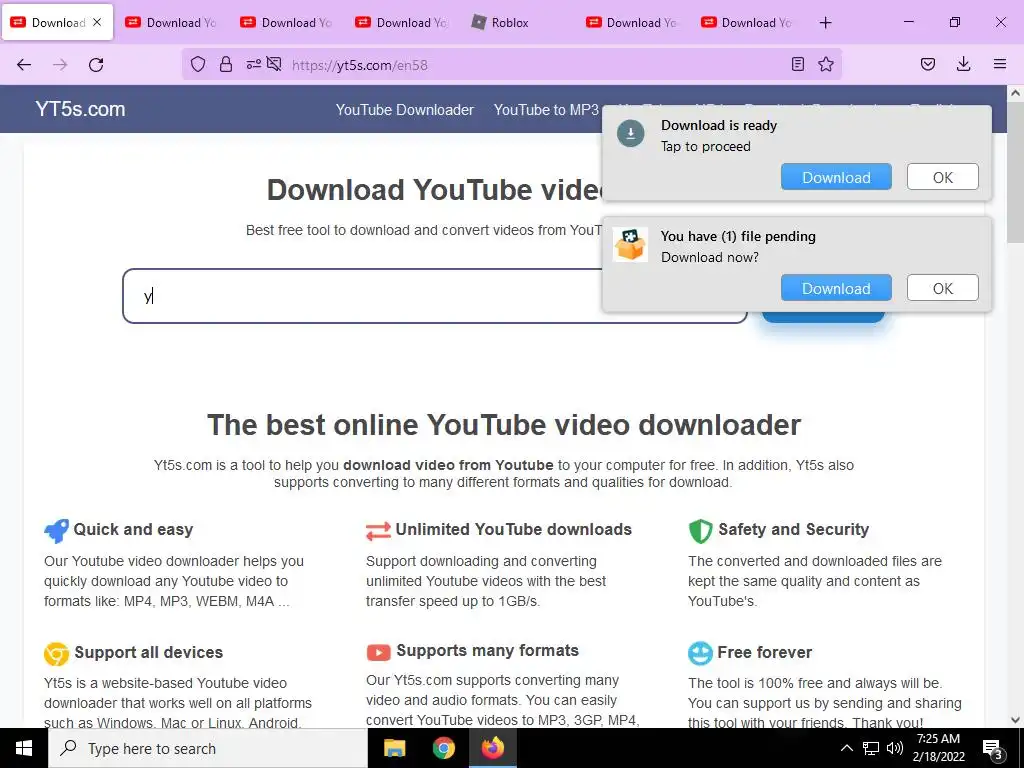The height and width of the screenshot is (768, 1024).
Task: Reload the current page
Action: (x=96, y=65)
